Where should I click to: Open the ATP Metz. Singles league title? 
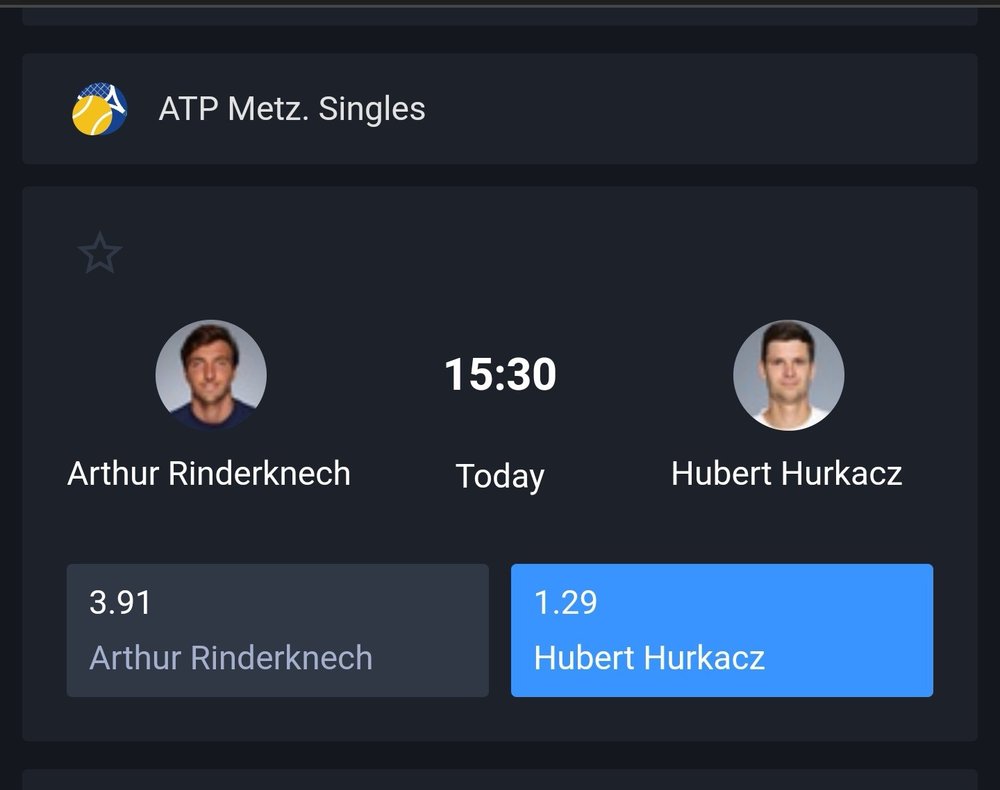tap(292, 109)
